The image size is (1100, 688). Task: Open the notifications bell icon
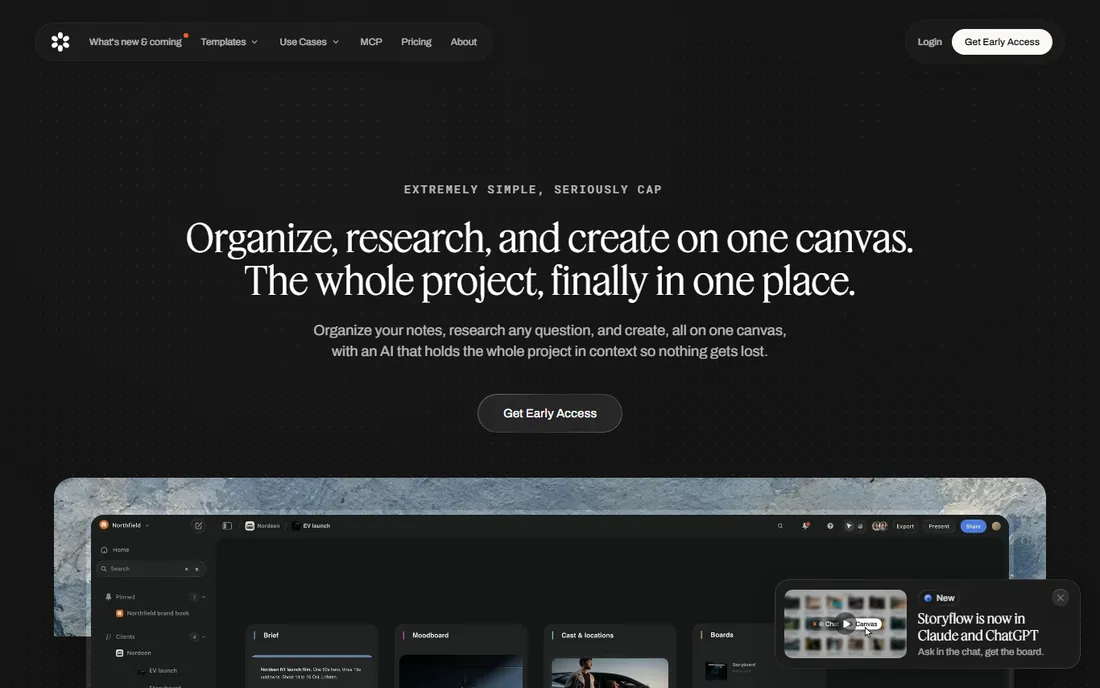pos(805,526)
